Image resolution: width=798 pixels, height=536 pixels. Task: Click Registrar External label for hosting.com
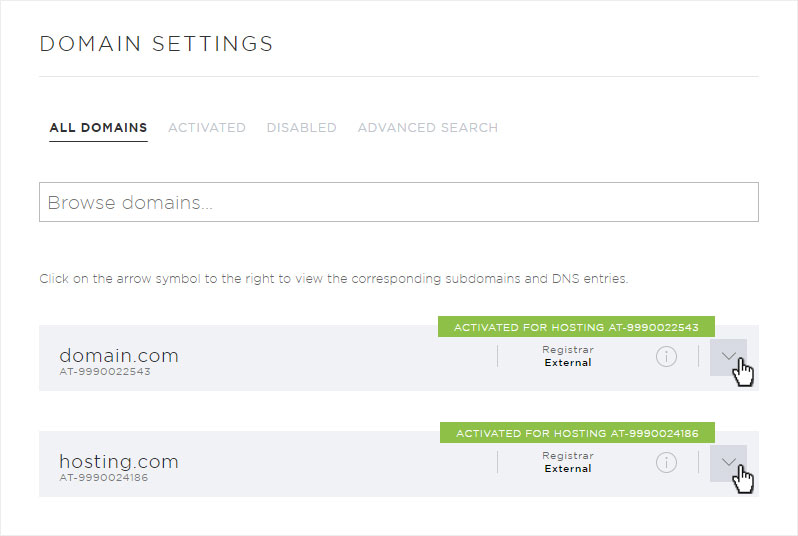coord(568,462)
